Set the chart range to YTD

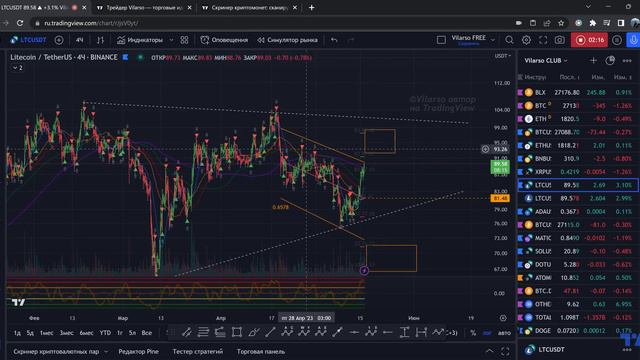pos(105,333)
